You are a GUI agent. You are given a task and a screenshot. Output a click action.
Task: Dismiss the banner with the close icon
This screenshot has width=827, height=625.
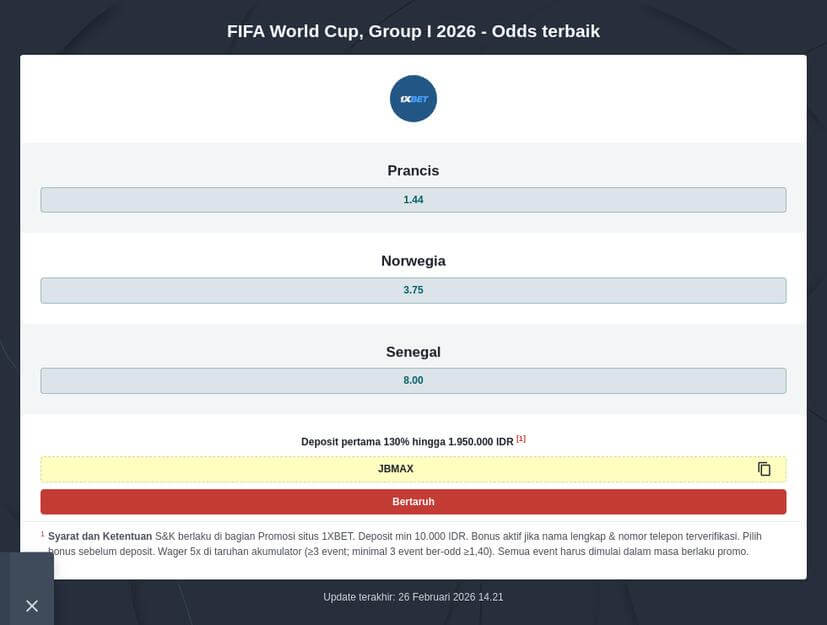[31, 606]
